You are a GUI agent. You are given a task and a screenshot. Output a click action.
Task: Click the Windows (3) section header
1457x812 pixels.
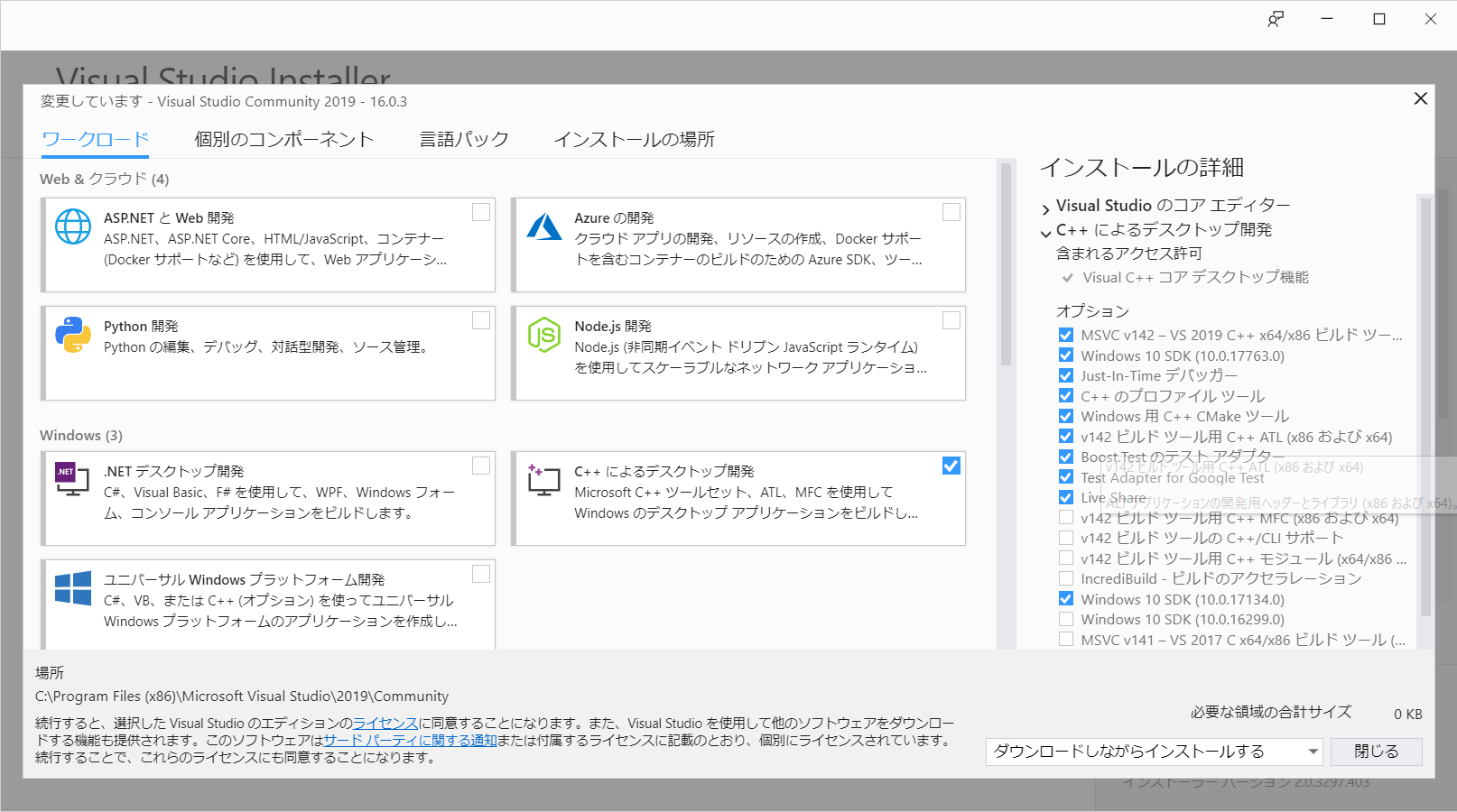point(81,436)
